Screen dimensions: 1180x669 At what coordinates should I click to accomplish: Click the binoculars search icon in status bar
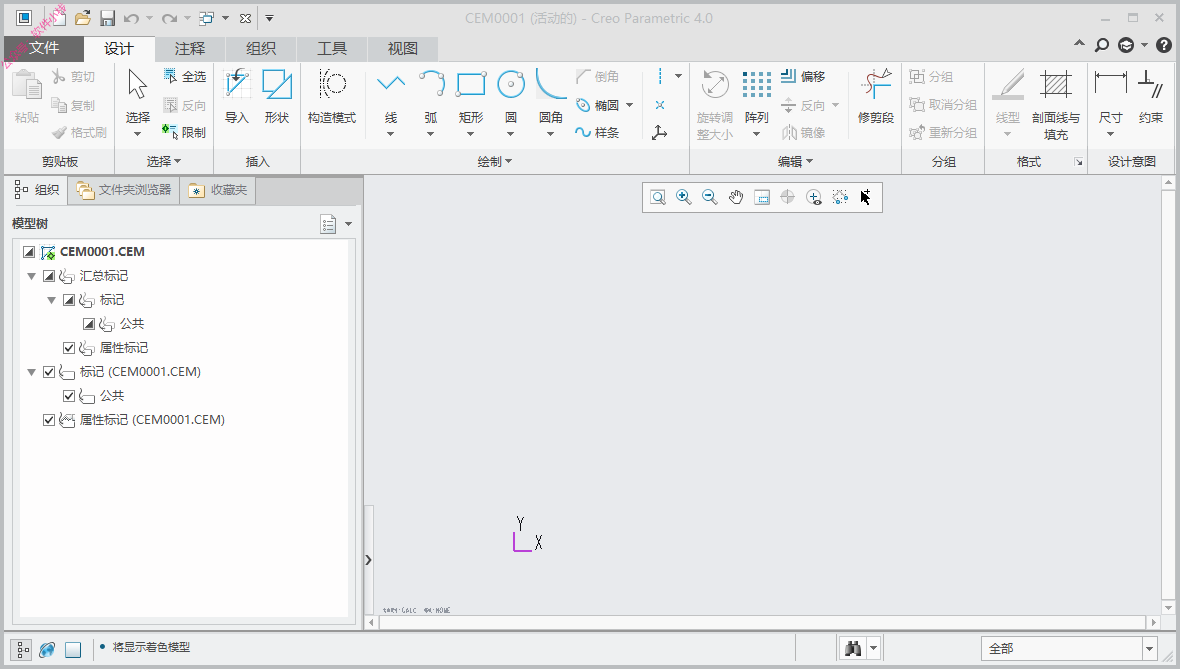click(x=853, y=648)
